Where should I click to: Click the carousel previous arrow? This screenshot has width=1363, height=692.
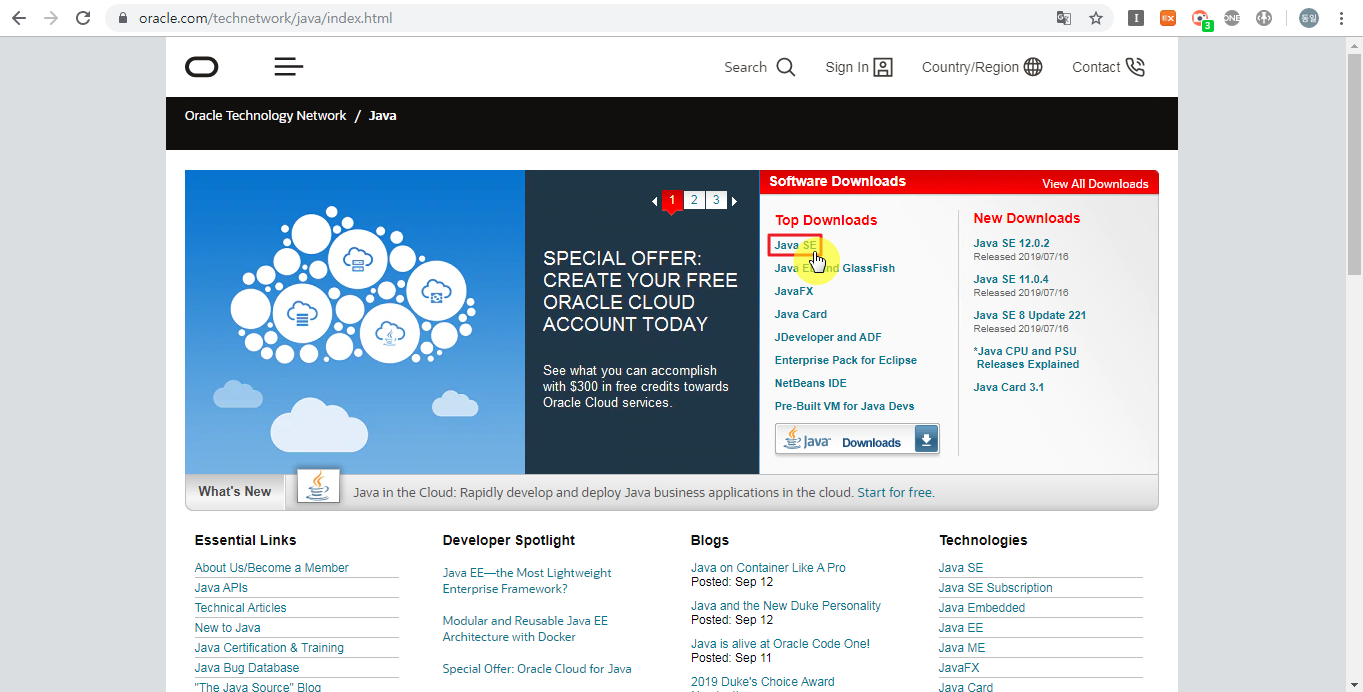(x=654, y=201)
